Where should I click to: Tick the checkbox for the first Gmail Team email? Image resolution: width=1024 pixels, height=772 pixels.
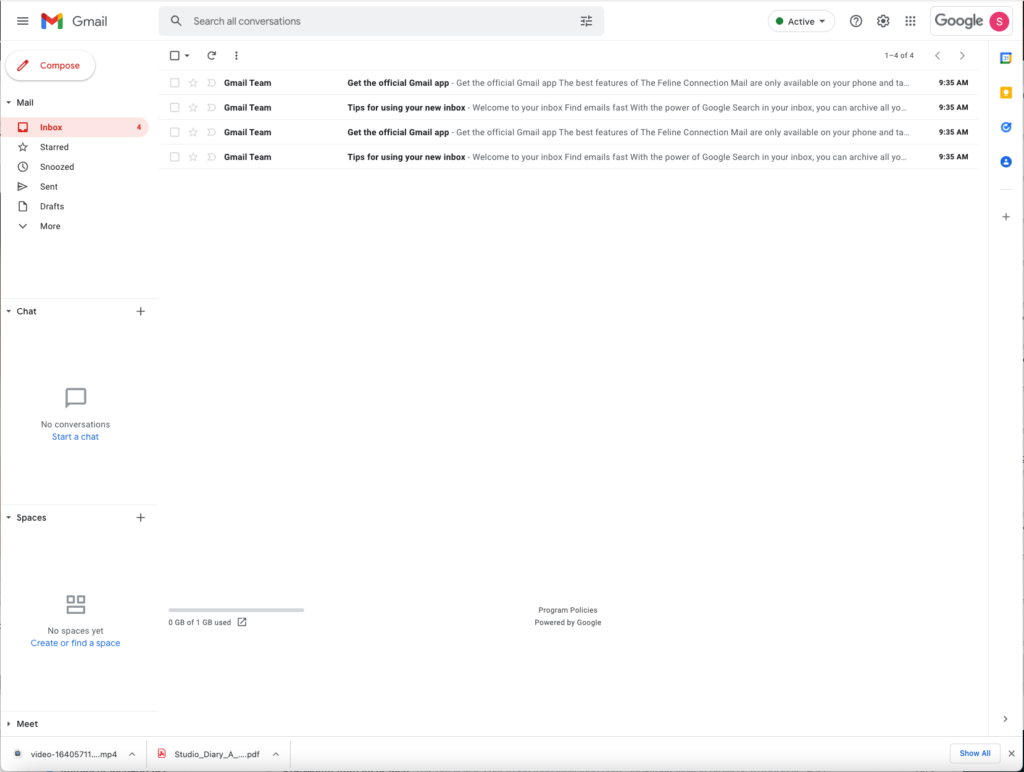(x=175, y=83)
